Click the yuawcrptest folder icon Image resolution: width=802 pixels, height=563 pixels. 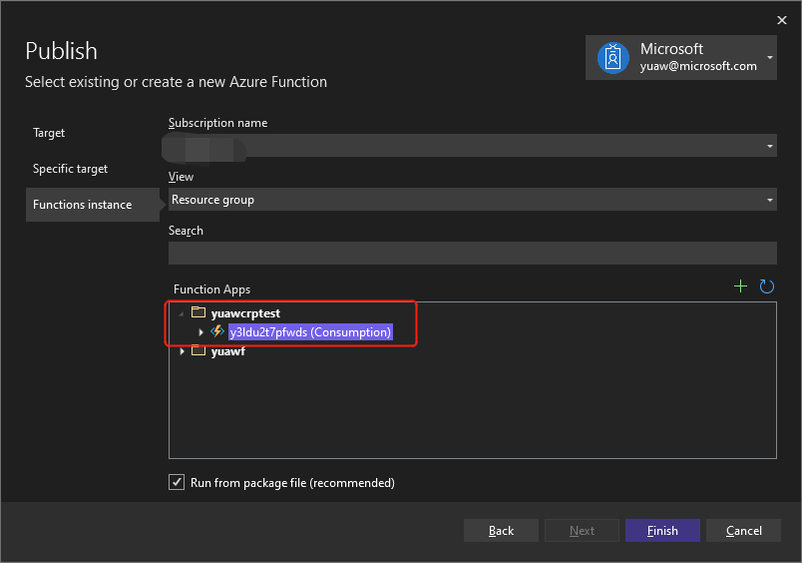(198, 312)
